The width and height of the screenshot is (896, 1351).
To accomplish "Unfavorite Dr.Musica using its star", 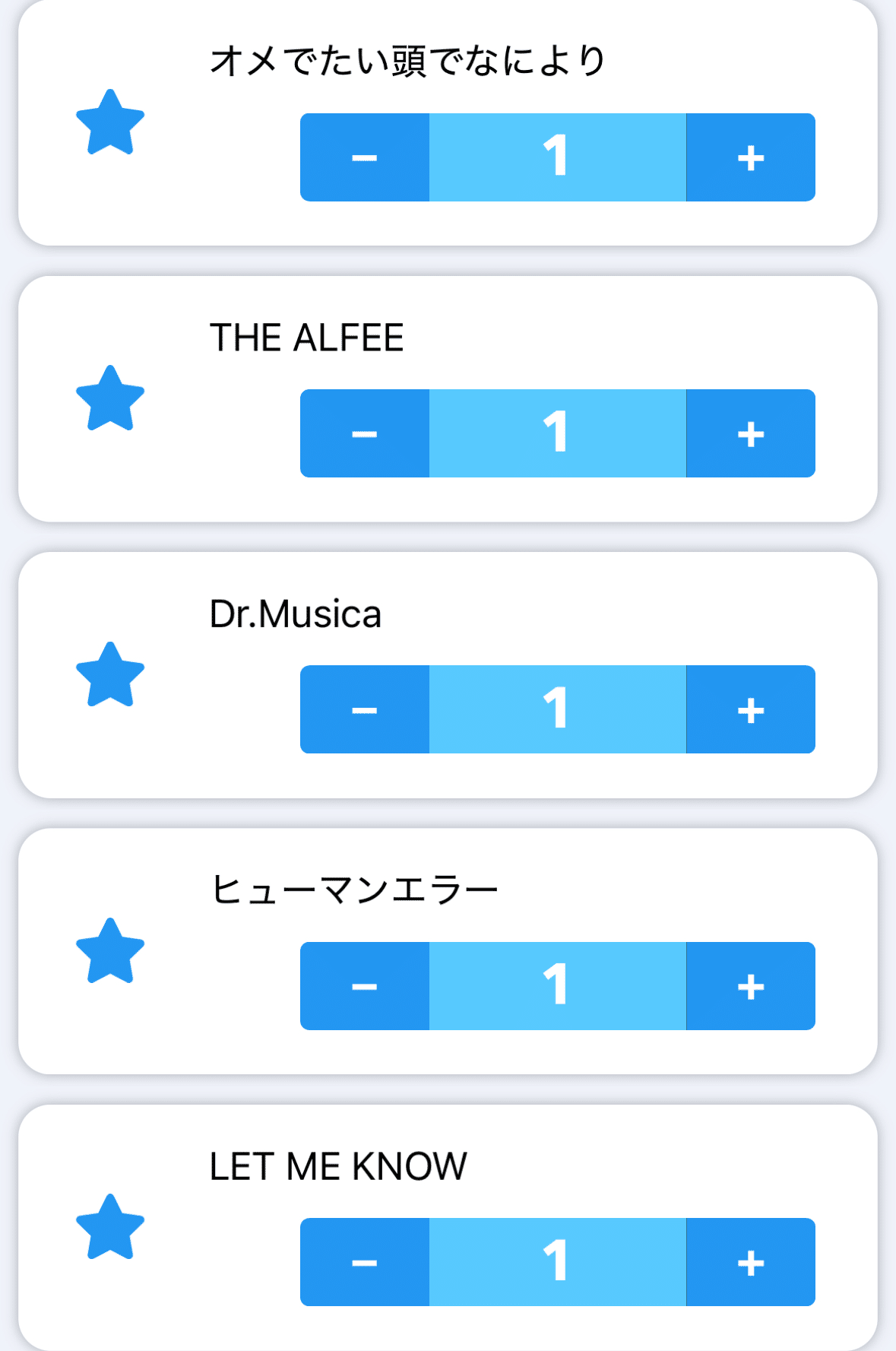I will click(110, 675).
